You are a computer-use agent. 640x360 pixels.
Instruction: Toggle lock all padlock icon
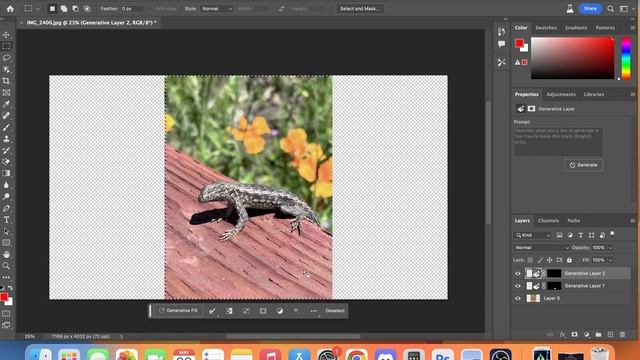point(569,260)
